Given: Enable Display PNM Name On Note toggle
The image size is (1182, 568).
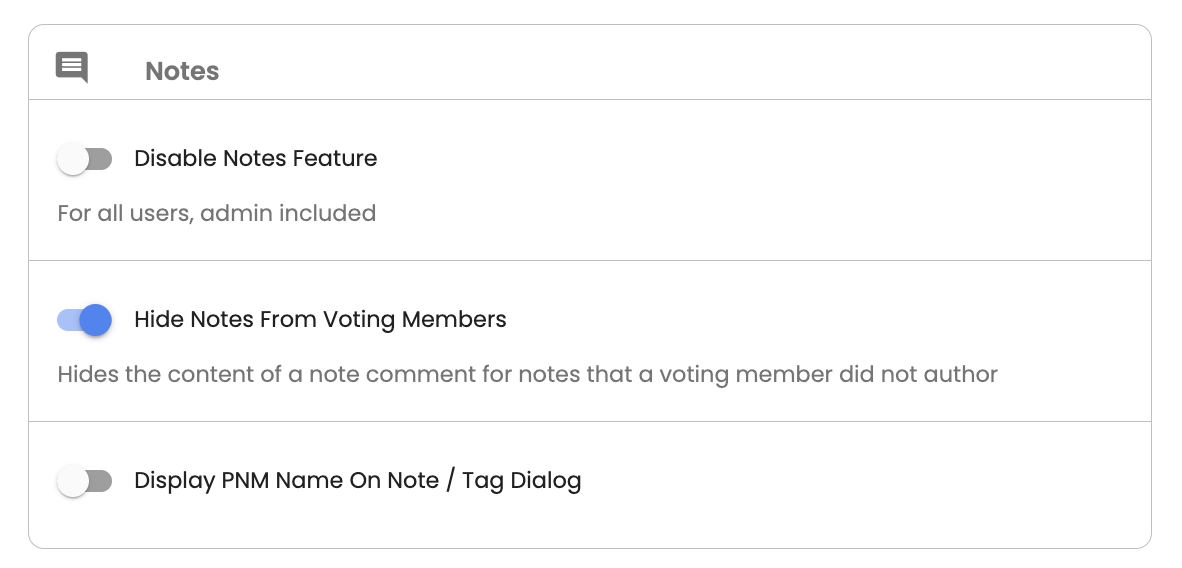Looking at the screenshot, I should [x=84, y=481].
